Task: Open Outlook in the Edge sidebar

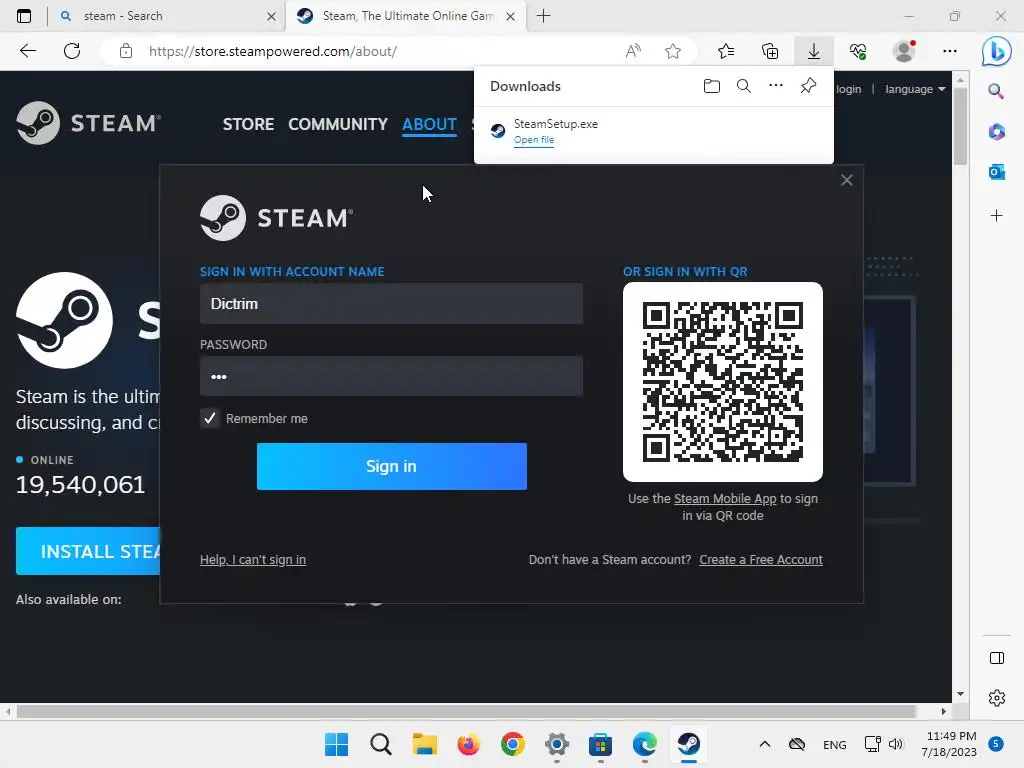Action: [997, 172]
